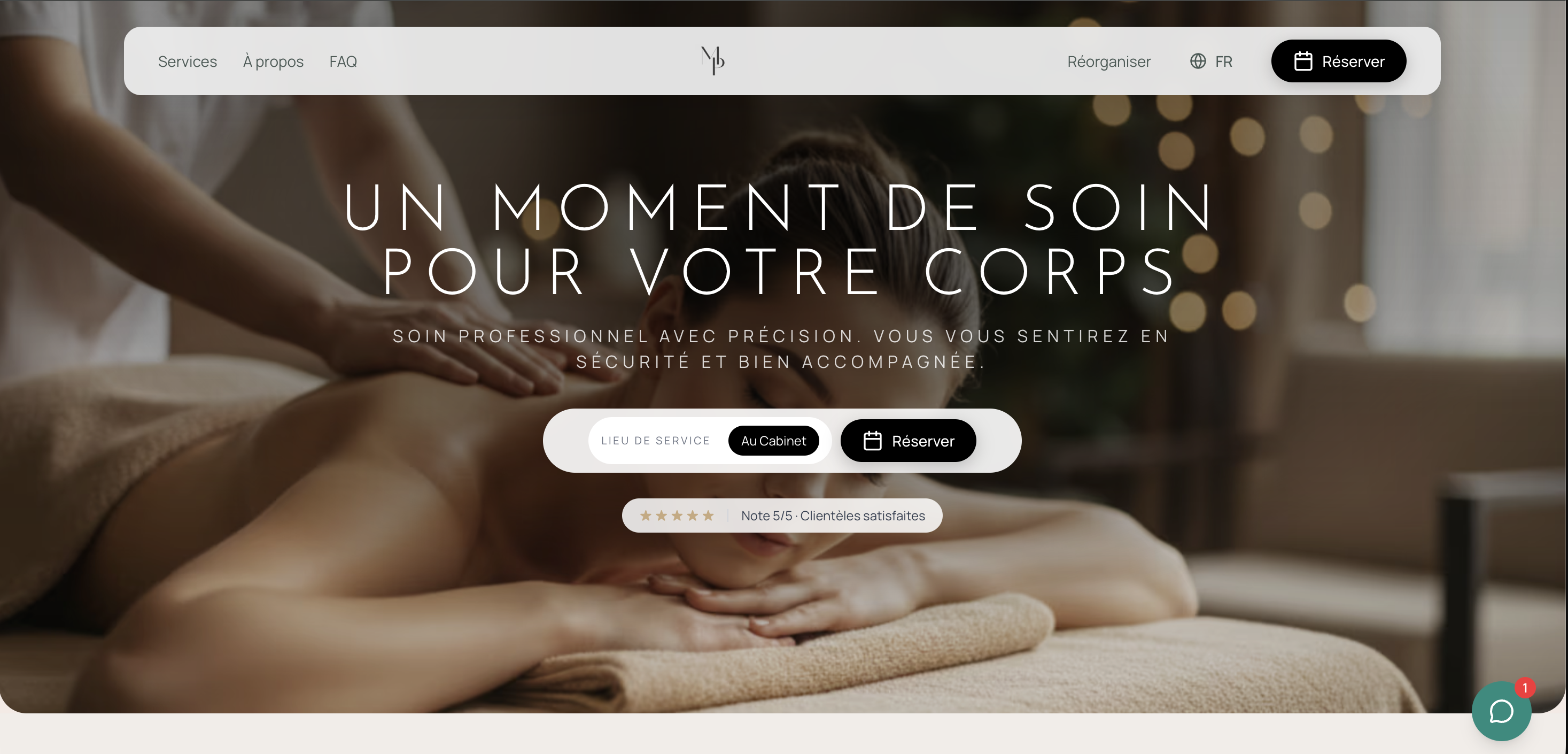Click the Lieu de service label
1568x754 pixels.
[655, 440]
